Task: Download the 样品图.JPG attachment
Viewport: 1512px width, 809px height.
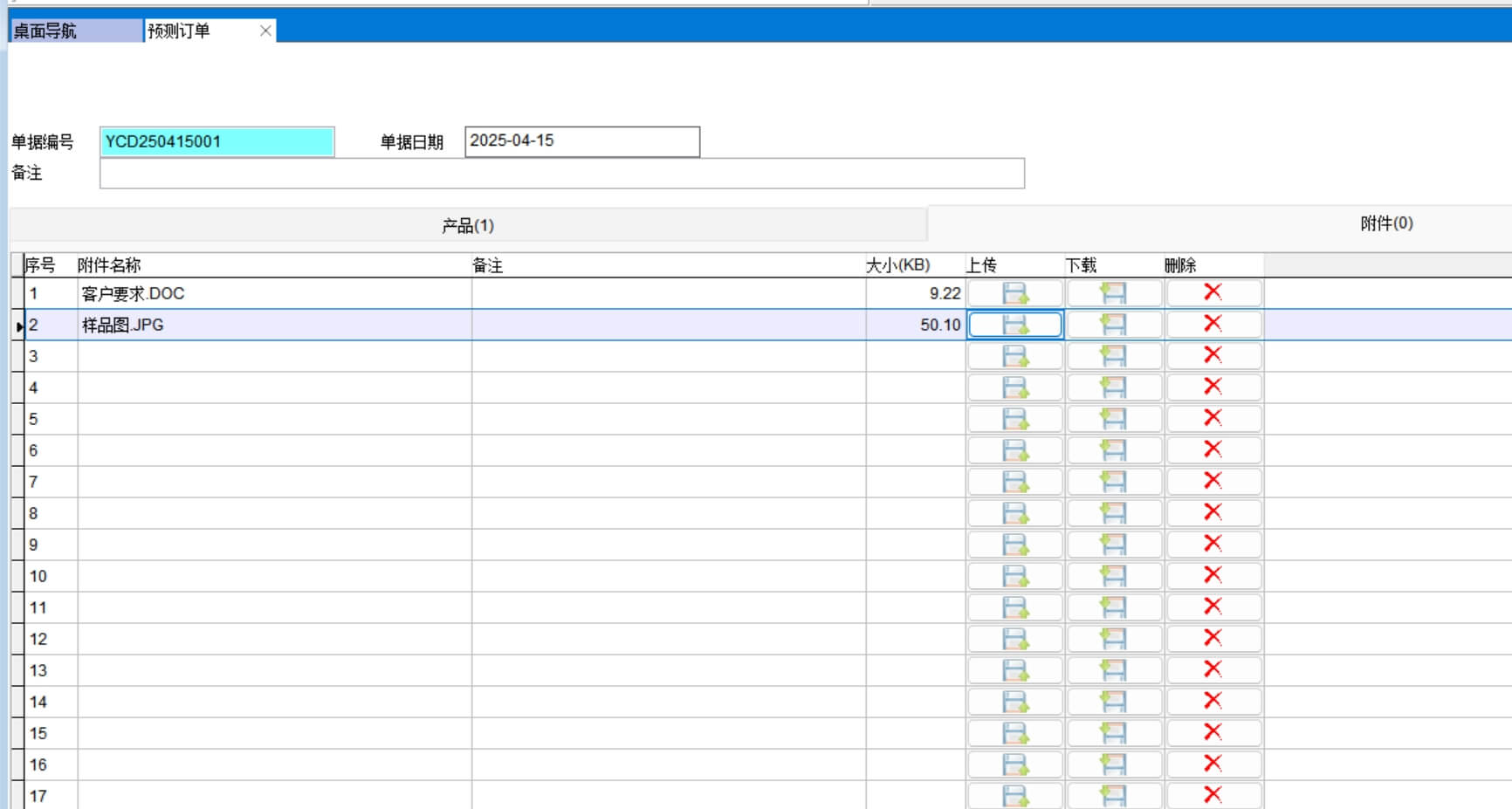Action: pos(1114,325)
